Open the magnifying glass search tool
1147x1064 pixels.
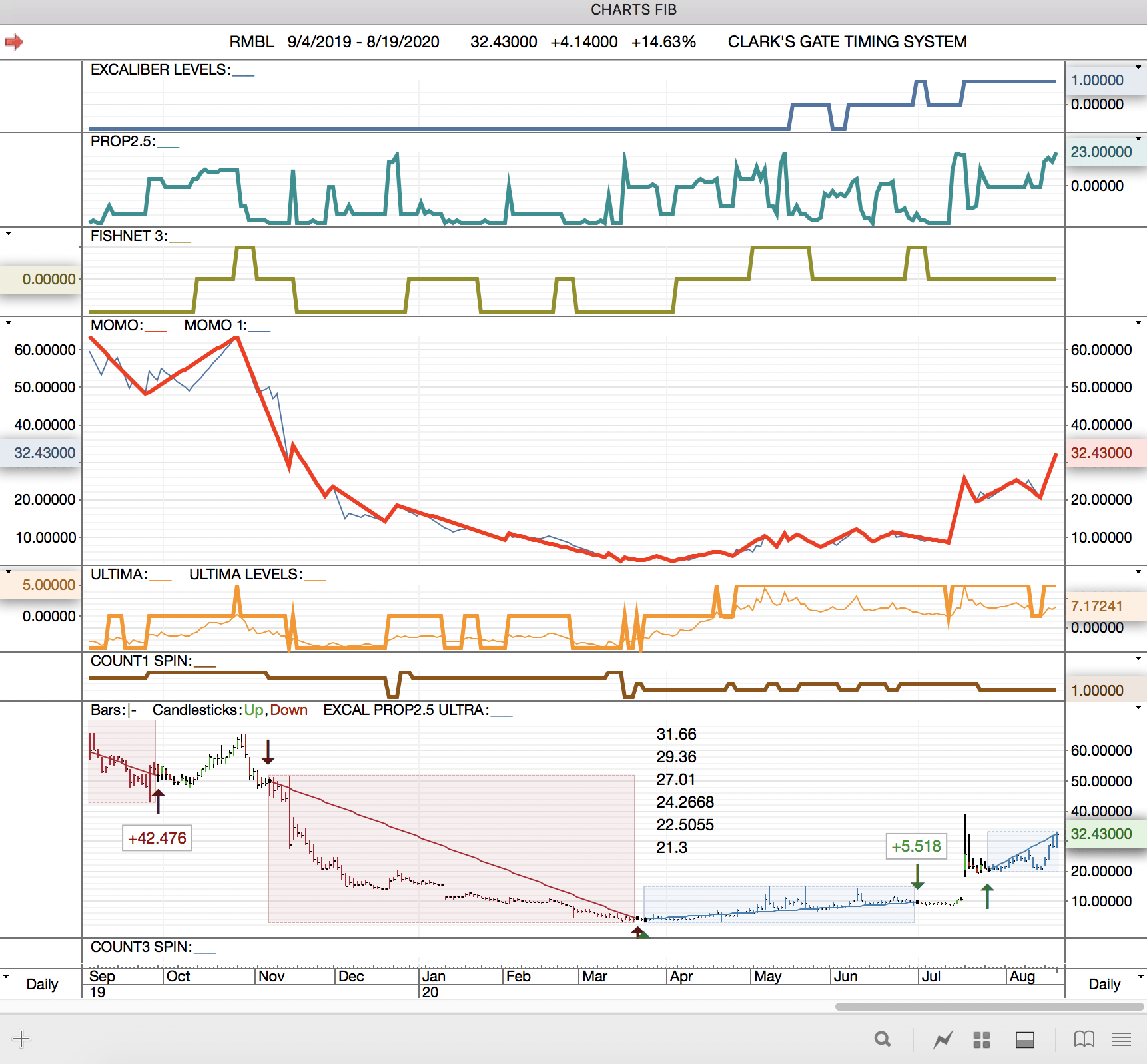click(883, 1039)
